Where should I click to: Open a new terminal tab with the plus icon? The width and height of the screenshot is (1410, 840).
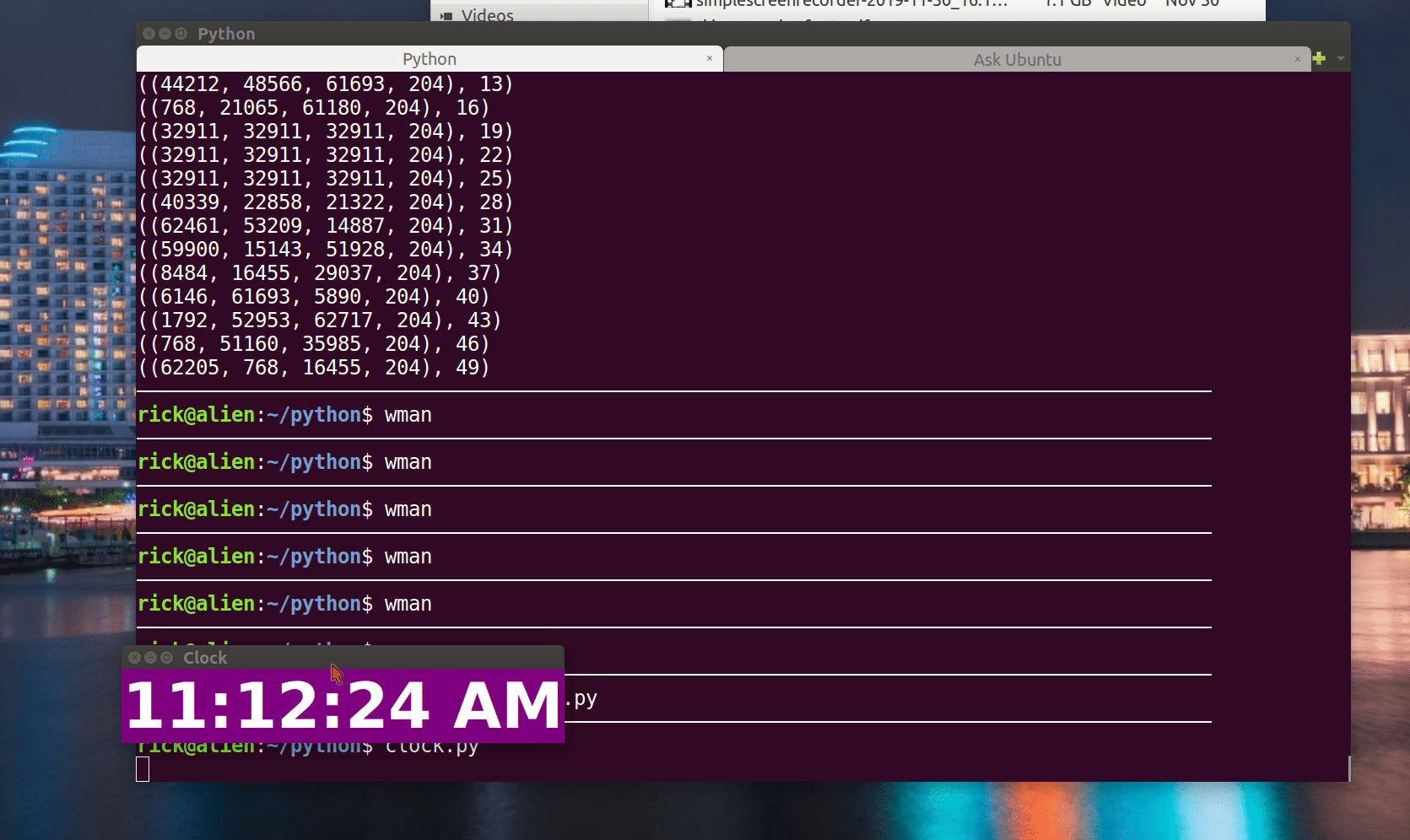[1318, 59]
